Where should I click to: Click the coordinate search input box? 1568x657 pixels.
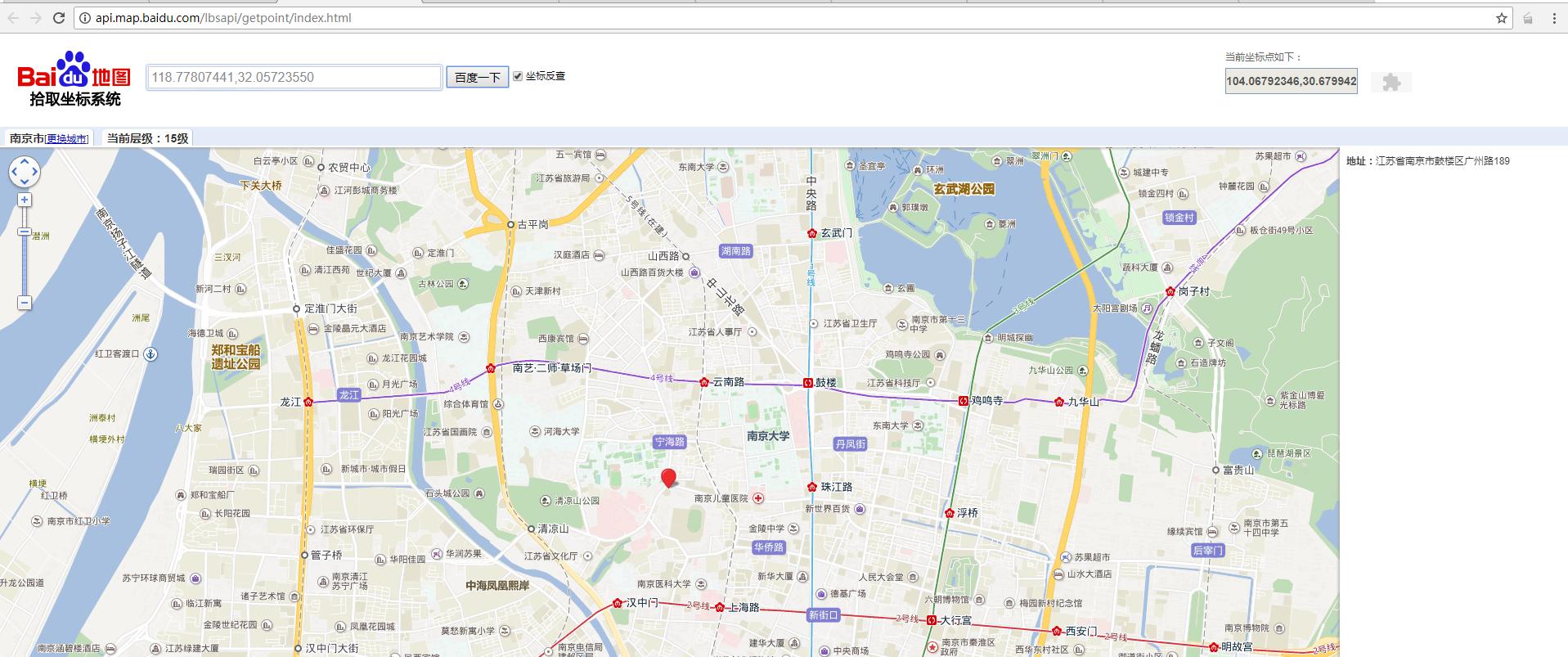294,77
